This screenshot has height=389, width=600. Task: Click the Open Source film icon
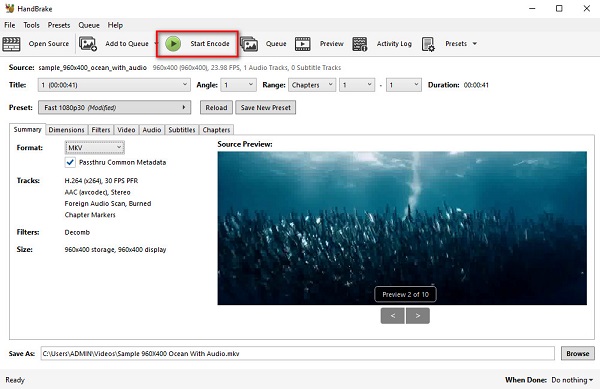(x=11, y=44)
